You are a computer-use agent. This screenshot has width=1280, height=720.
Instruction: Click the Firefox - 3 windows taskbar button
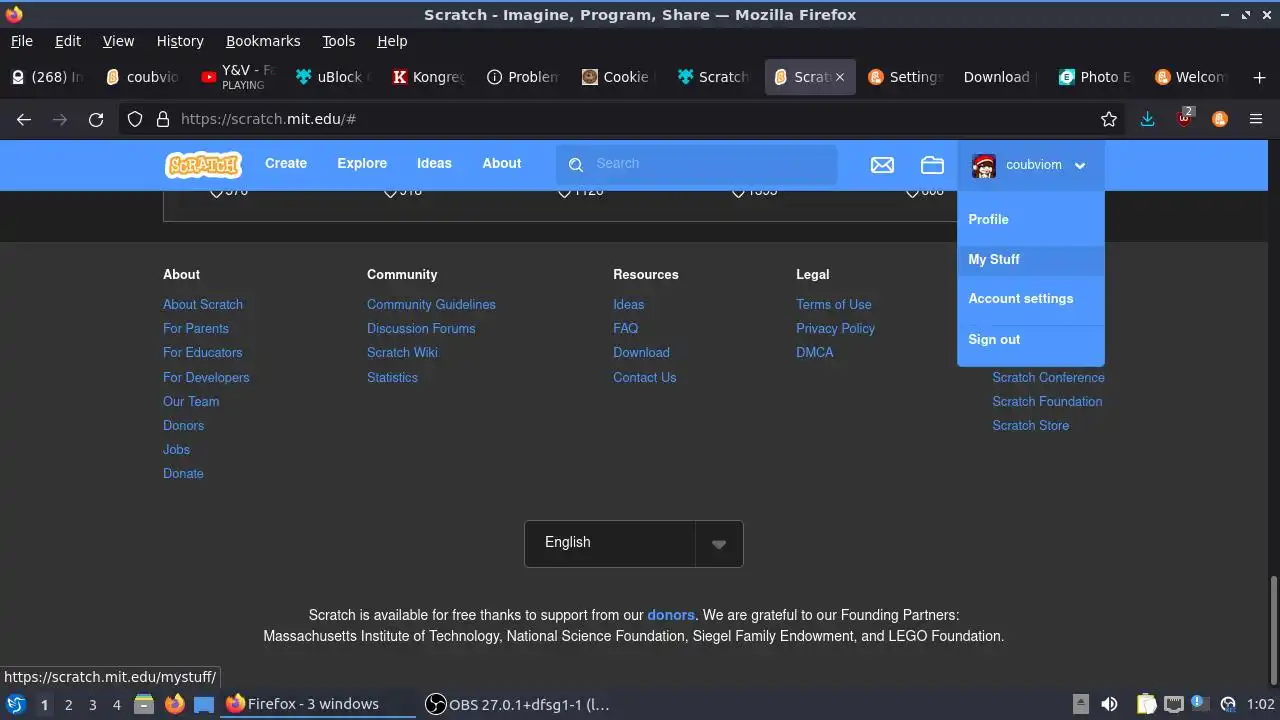pyautogui.click(x=318, y=704)
